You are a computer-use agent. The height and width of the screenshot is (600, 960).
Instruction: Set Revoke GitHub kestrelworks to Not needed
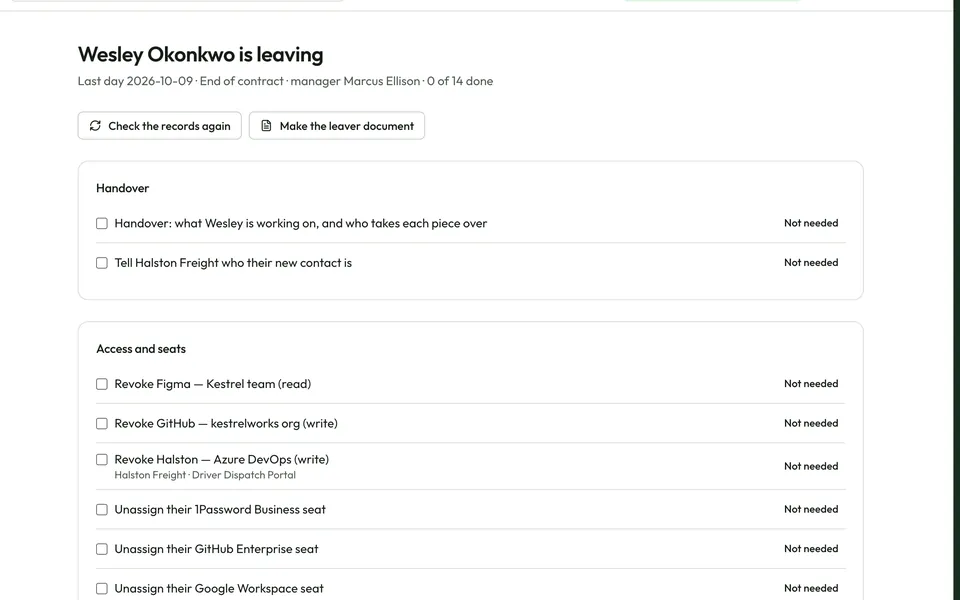click(x=811, y=423)
